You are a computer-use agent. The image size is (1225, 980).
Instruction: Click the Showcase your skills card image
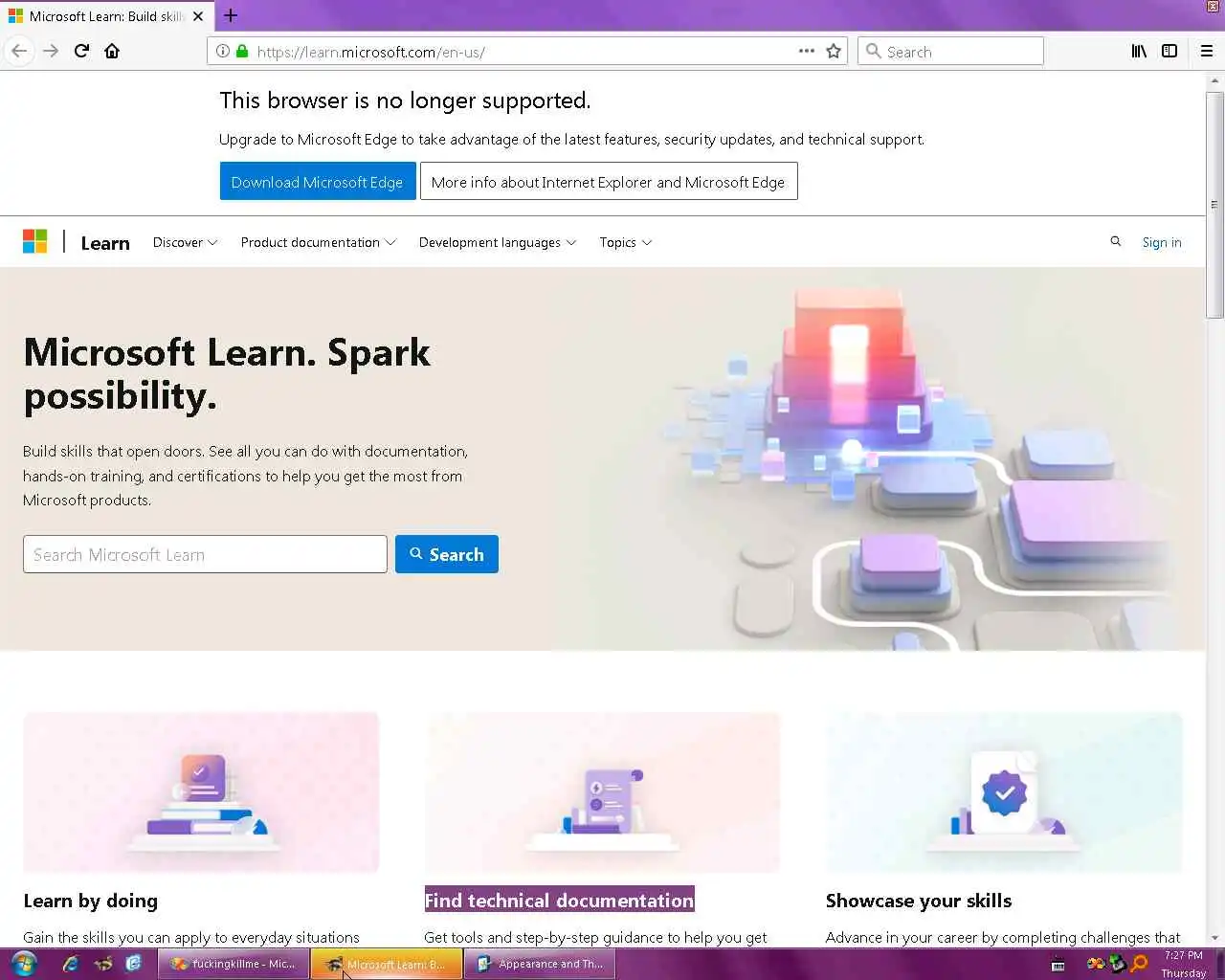coord(1004,792)
